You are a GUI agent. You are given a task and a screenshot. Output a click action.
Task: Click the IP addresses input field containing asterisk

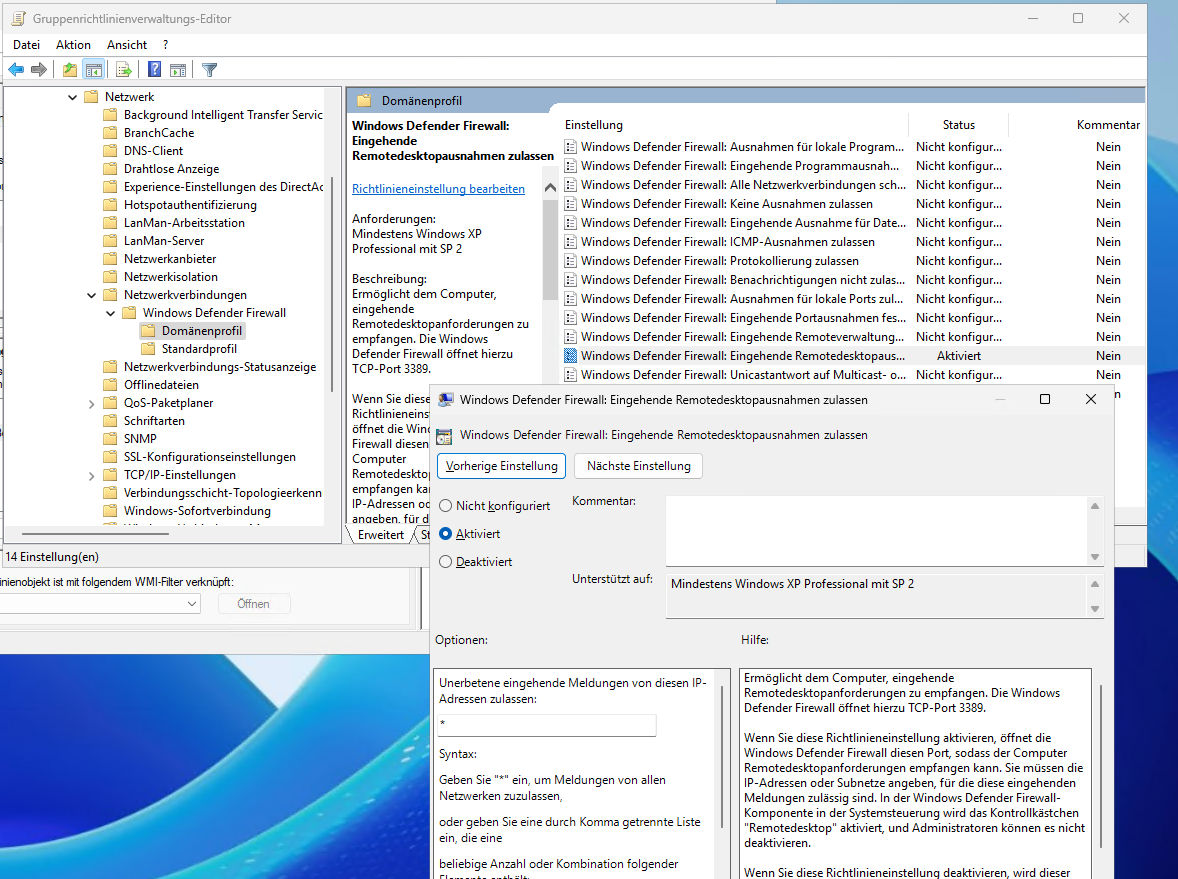point(546,725)
